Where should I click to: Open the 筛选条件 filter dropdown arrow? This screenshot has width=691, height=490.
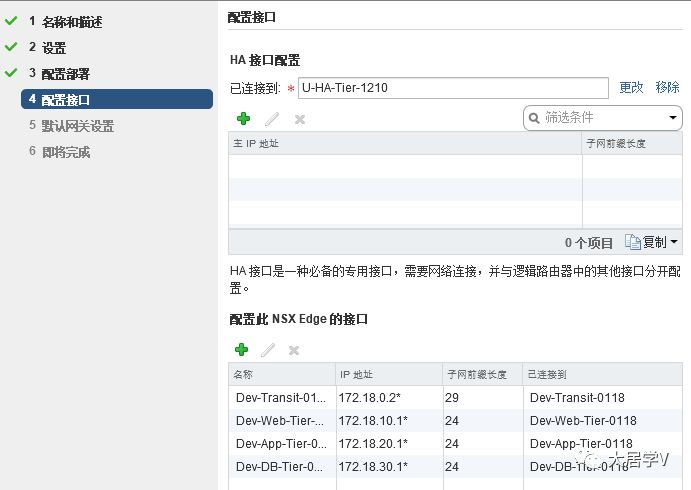pos(672,118)
